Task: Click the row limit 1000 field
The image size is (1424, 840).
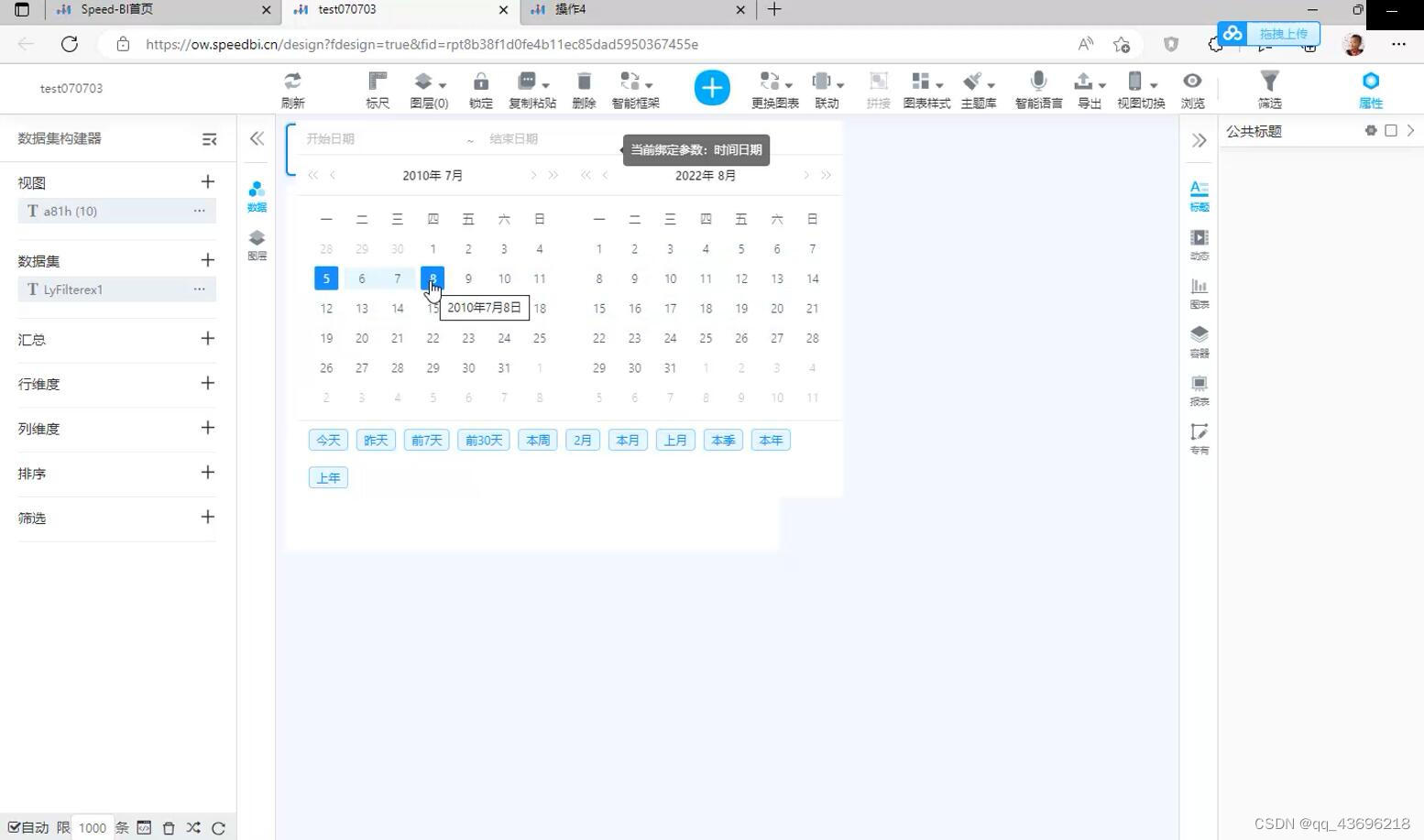Action: tap(93, 827)
